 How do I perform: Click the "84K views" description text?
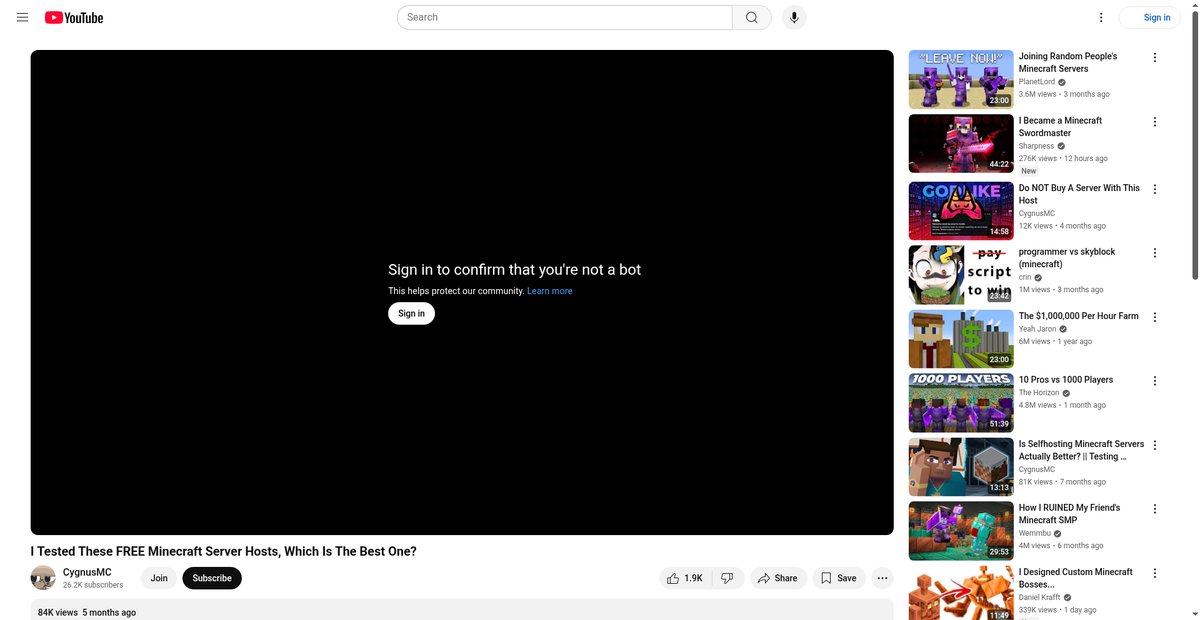(58, 612)
